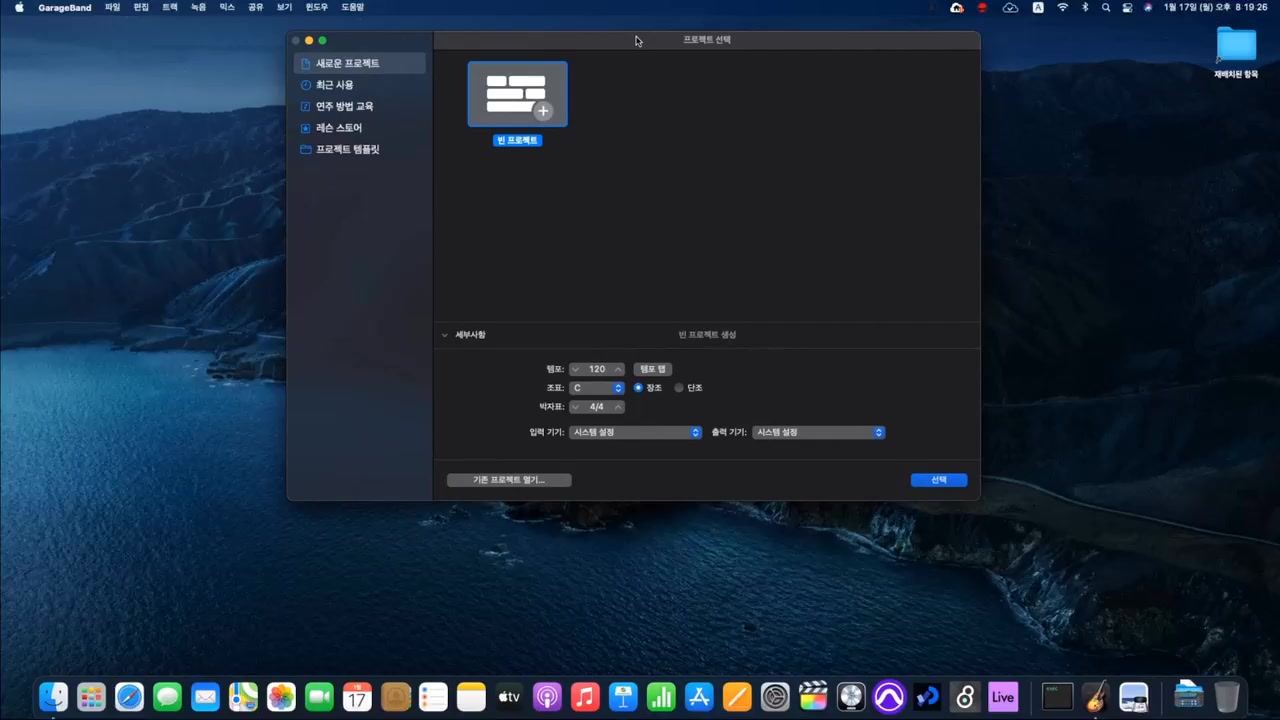Open 연주 방법 교육 lessons section
The width and height of the screenshot is (1280, 720).
344,106
